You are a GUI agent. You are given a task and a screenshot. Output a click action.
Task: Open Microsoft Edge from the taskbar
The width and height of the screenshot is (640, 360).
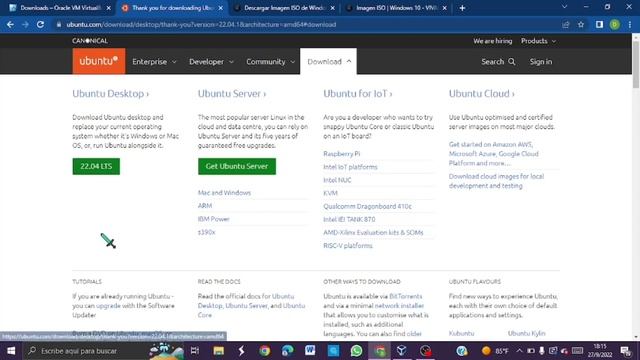(x=287, y=351)
